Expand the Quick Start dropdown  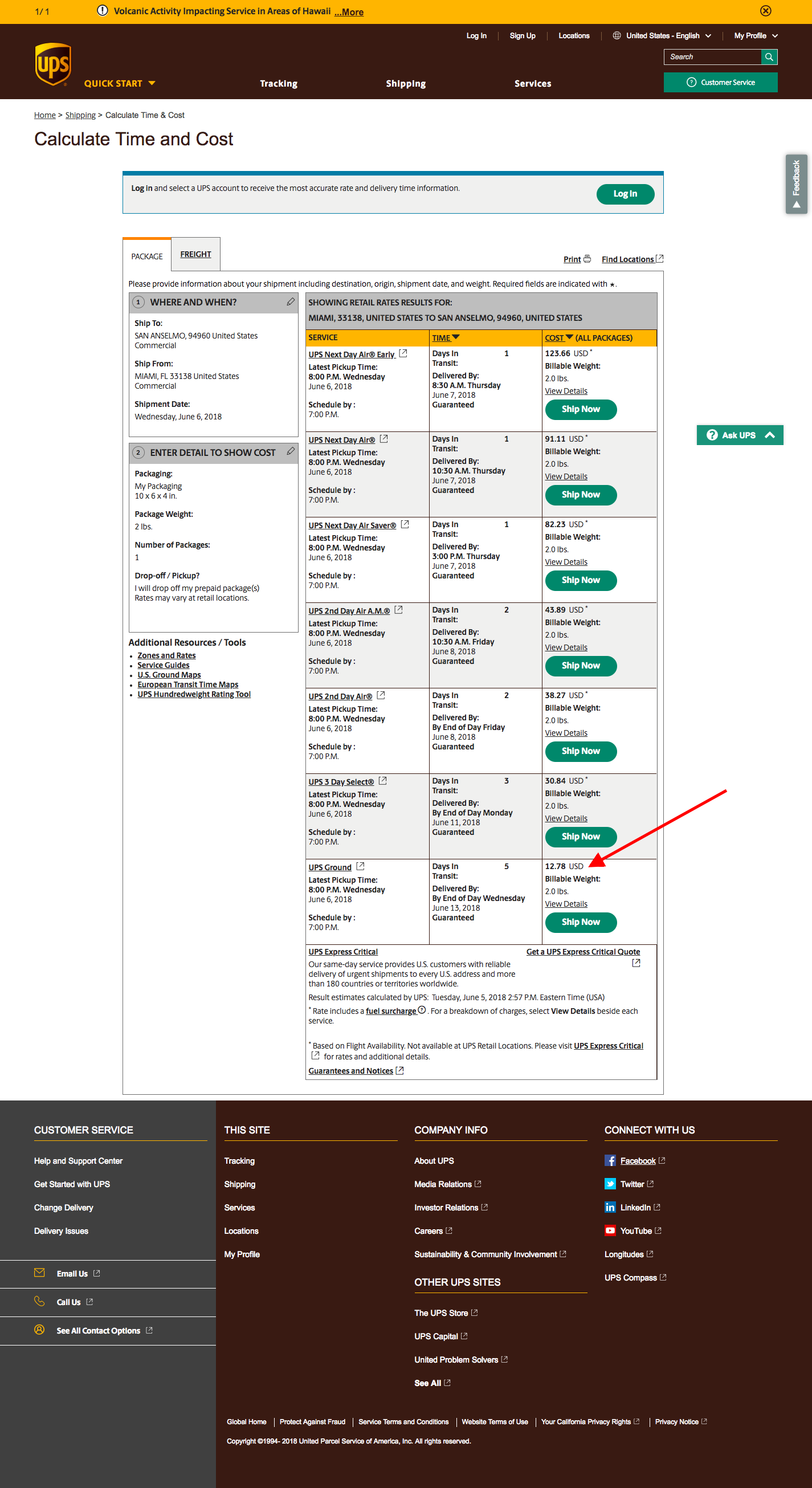[x=120, y=83]
